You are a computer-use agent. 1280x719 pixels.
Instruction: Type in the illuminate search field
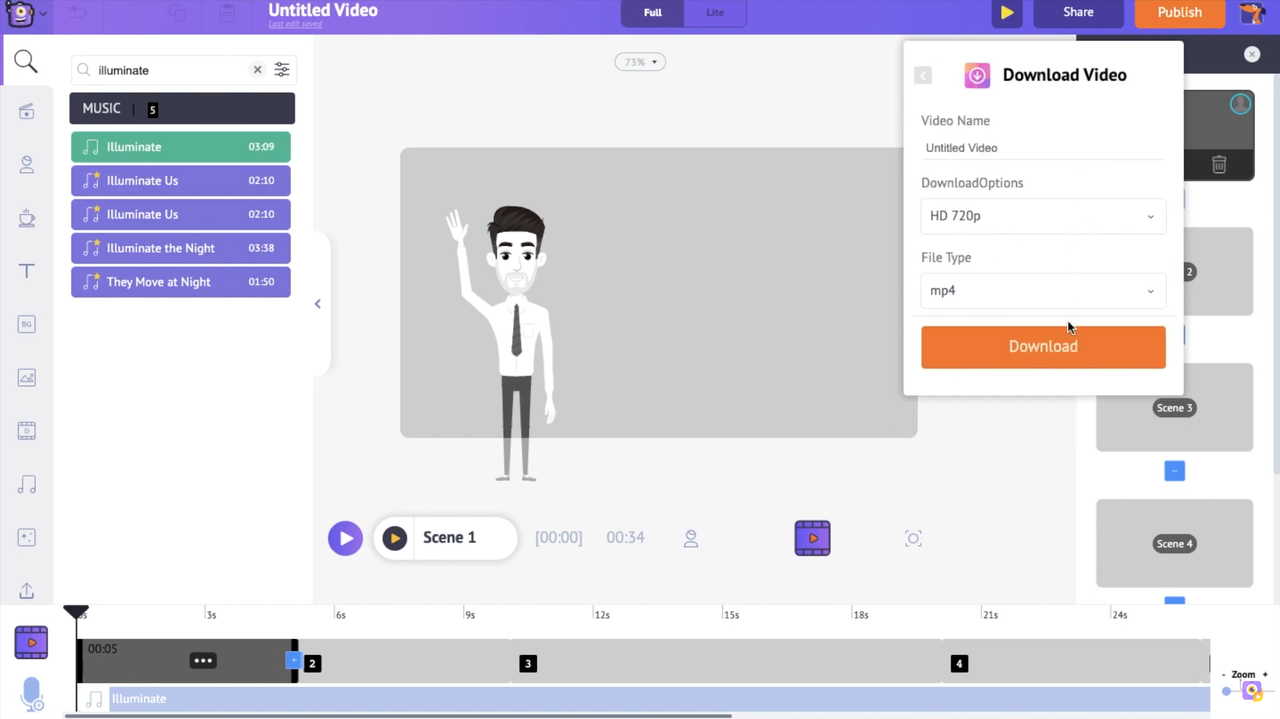[170, 70]
